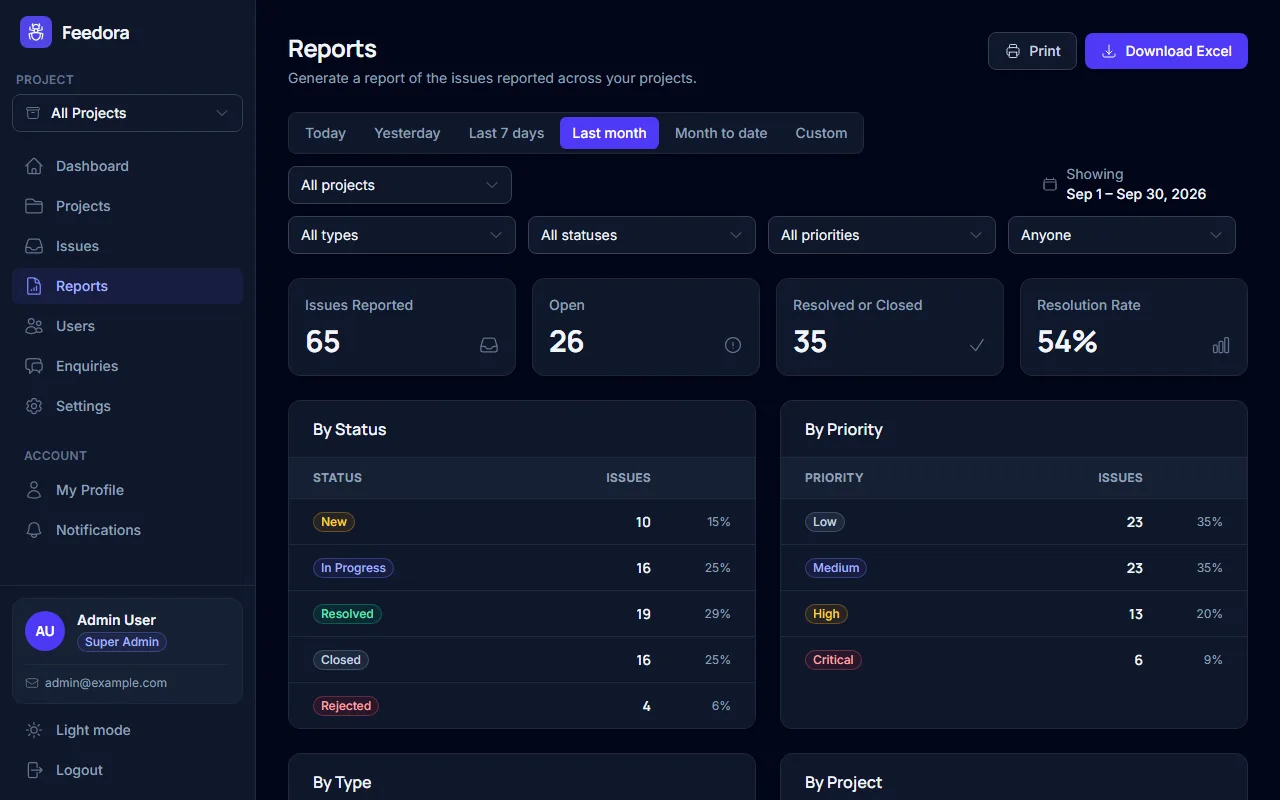Click the AU avatar circle

(45, 631)
